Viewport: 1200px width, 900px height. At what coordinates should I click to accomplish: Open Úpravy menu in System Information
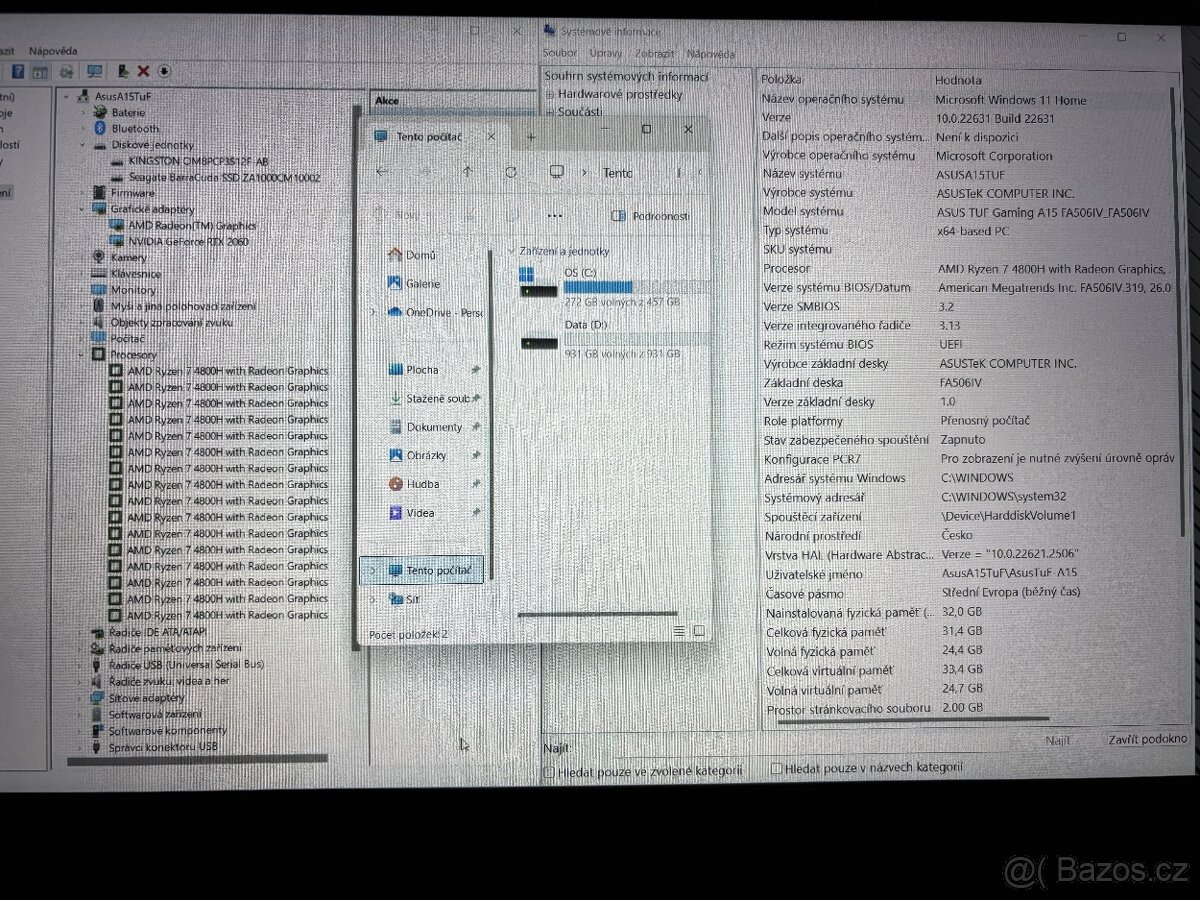(x=606, y=53)
